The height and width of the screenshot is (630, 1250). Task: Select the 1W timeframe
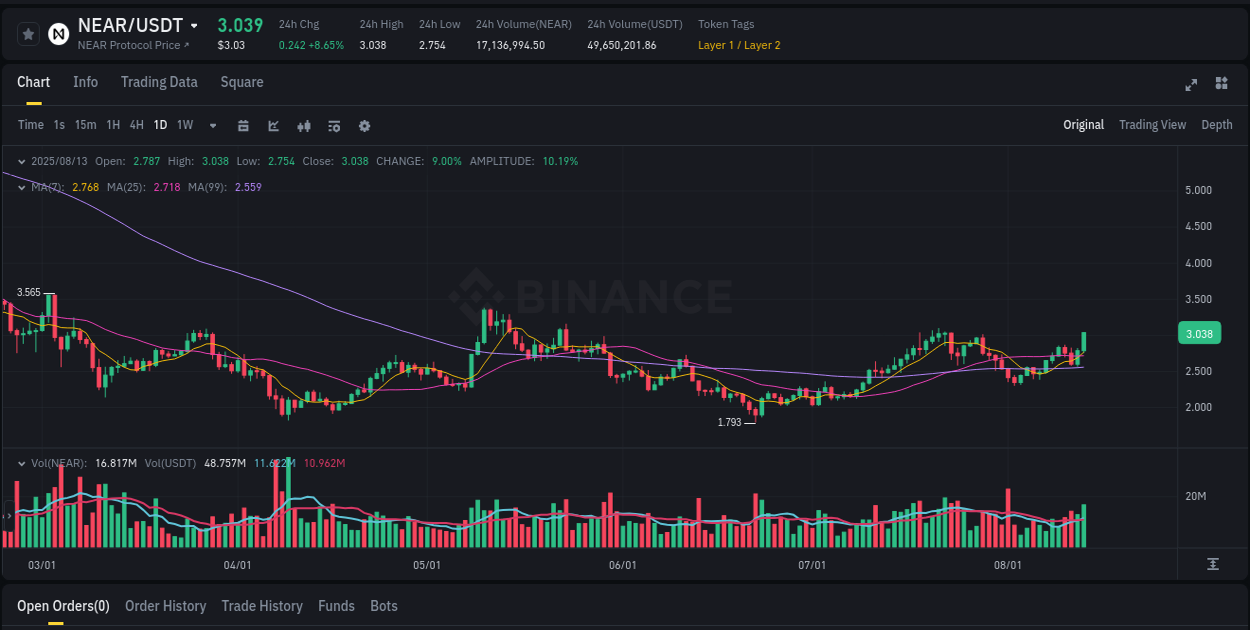coord(184,126)
